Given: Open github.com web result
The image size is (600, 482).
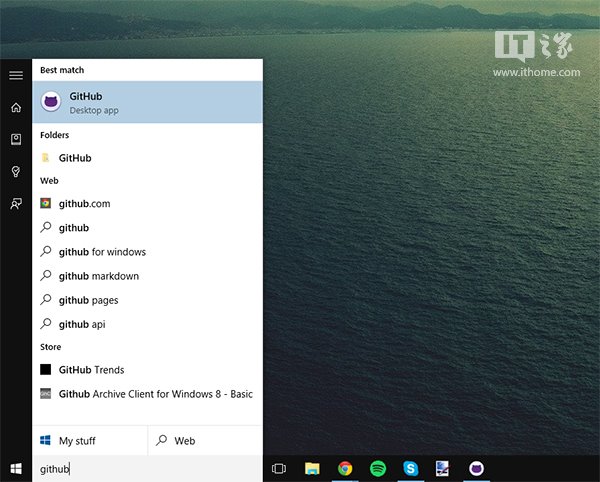Looking at the screenshot, I should point(147,204).
